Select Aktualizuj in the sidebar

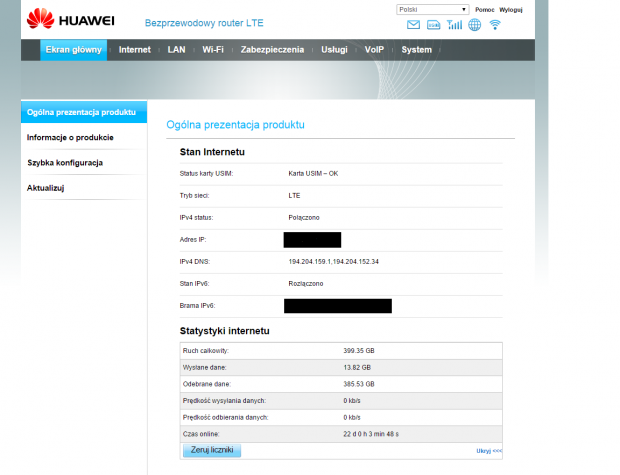pos(45,187)
